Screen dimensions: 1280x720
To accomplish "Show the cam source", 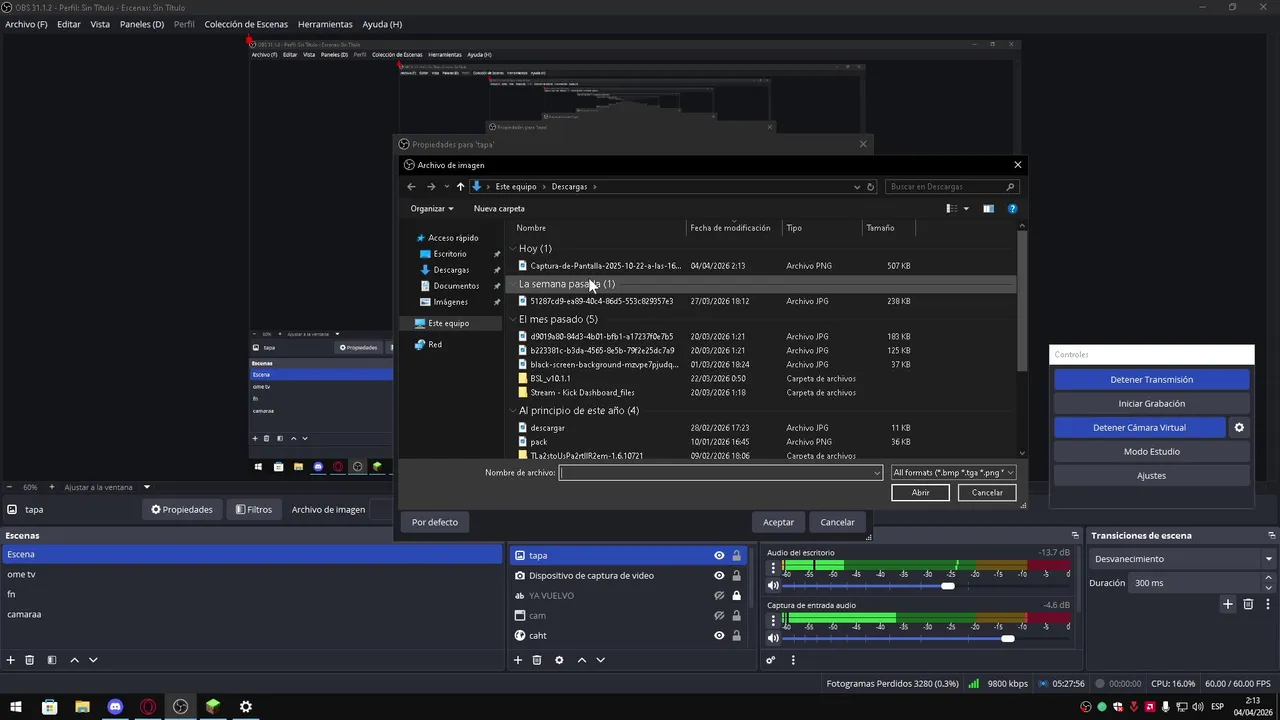I will point(719,616).
